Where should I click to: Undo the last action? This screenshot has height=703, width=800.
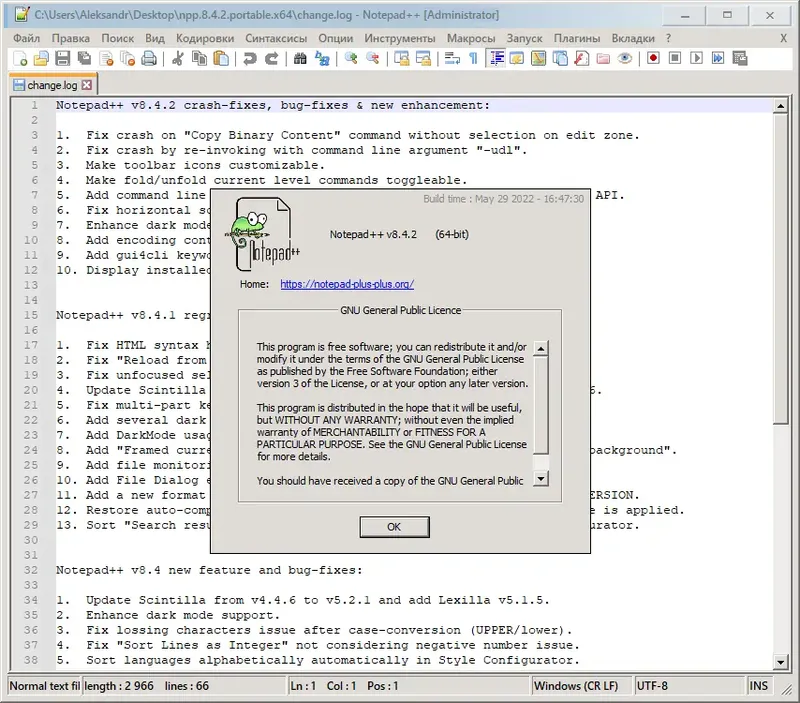pyautogui.click(x=249, y=59)
